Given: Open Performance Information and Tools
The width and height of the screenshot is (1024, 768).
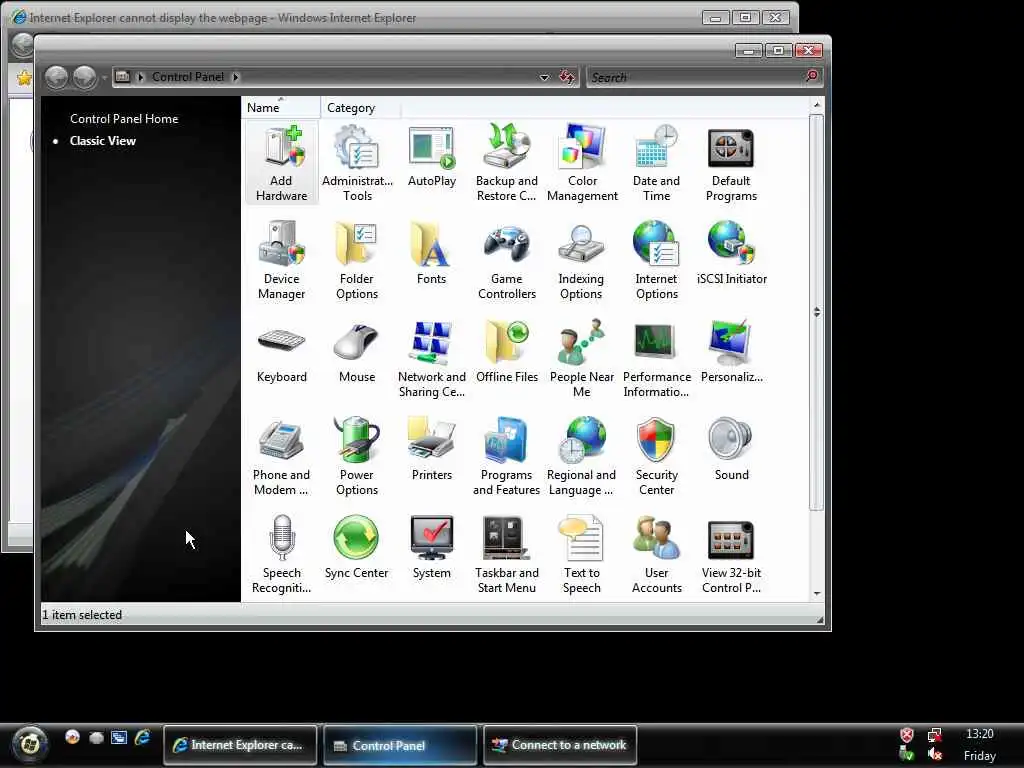Looking at the screenshot, I should coord(656,359).
